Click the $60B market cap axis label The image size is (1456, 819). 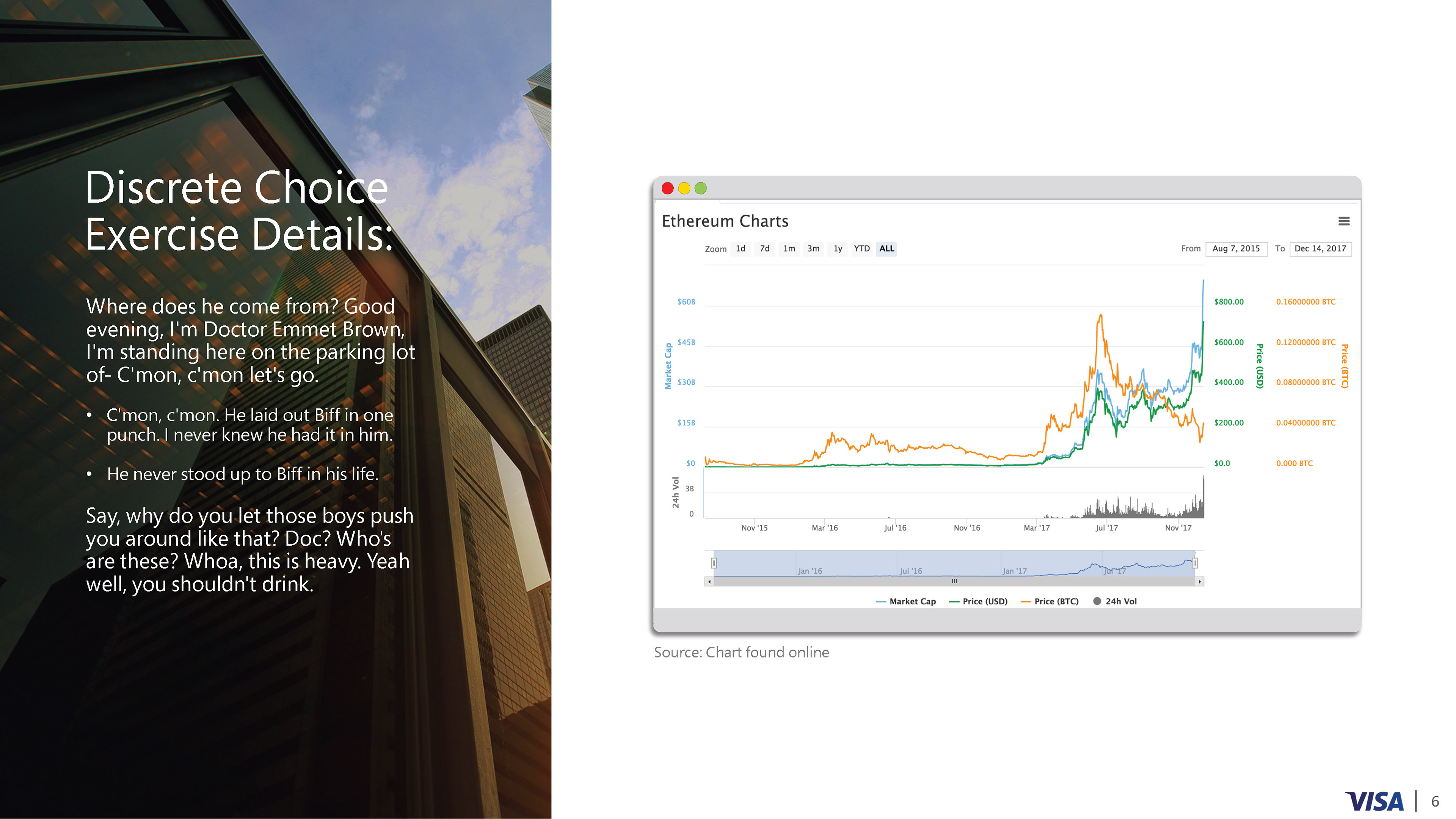pos(686,302)
